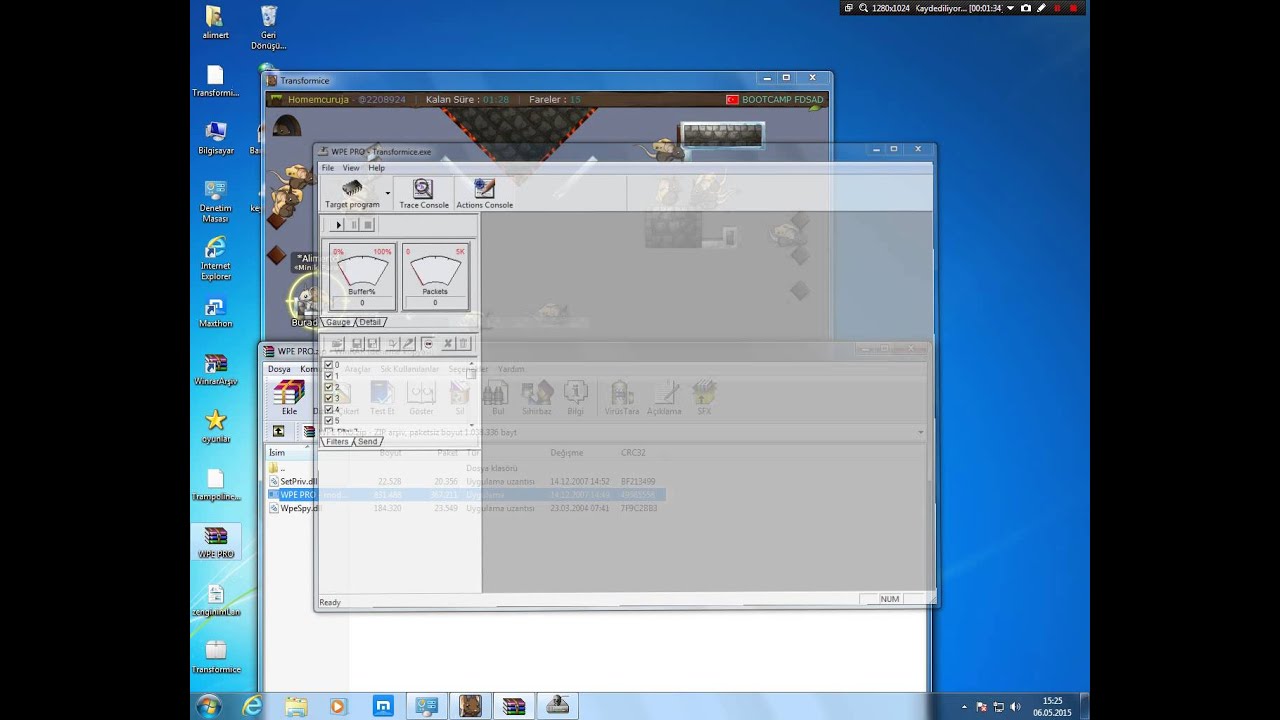Select the WPE PRO archive on the desktop
Image resolution: width=1280 pixels, height=720 pixels.
[x=215, y=542]
